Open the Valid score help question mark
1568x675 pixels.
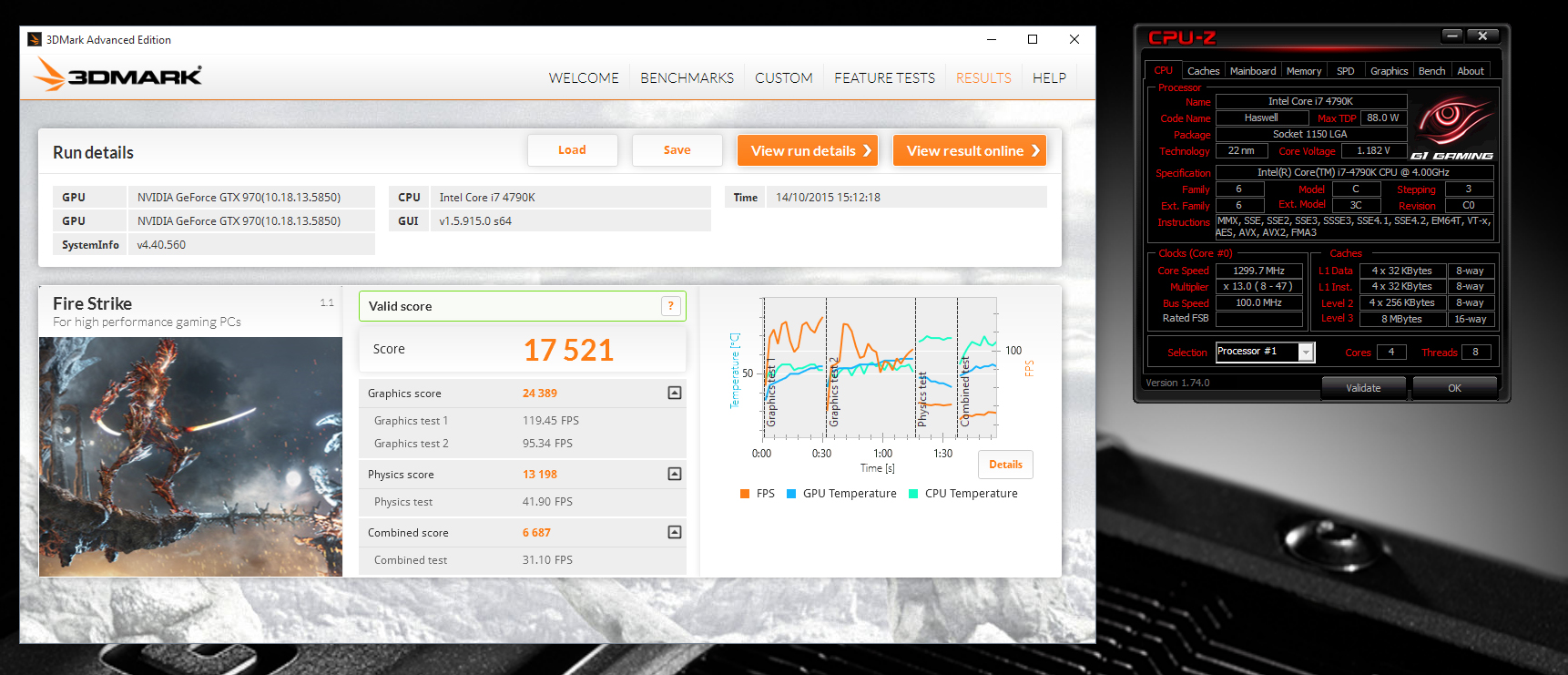tap(671, 306)
